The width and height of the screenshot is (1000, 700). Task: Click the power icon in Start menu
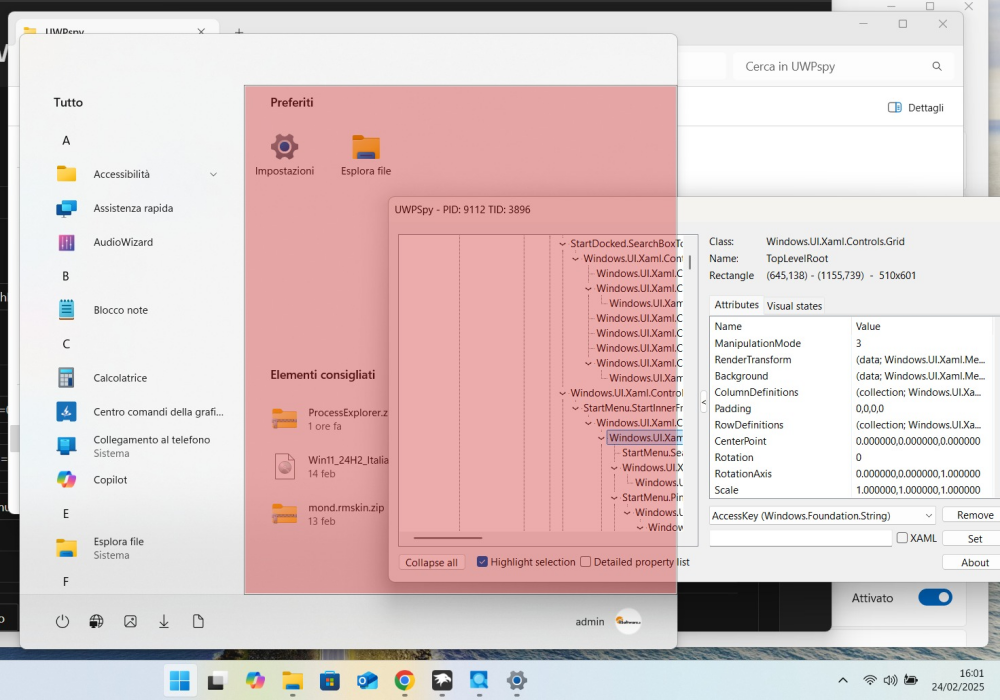click(62, 621)
